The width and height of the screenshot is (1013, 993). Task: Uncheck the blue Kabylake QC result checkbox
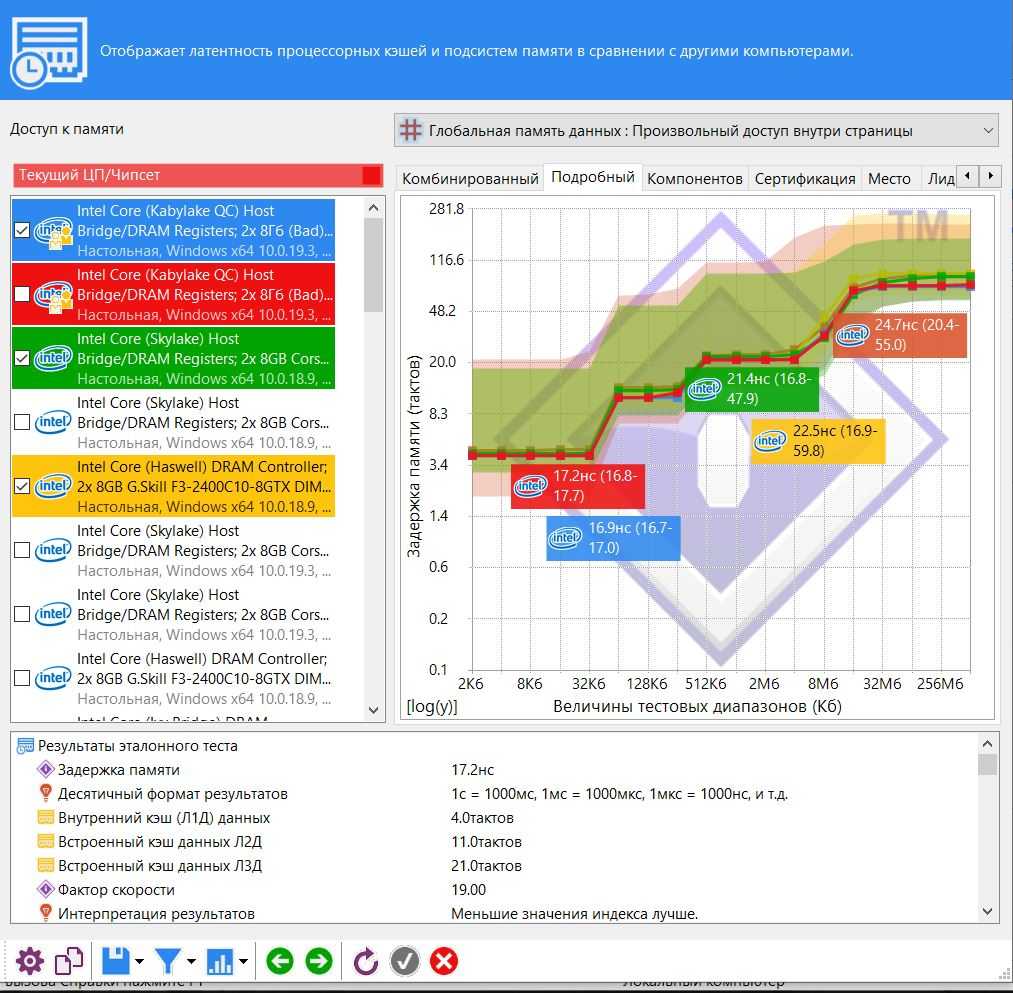point(23,230)
